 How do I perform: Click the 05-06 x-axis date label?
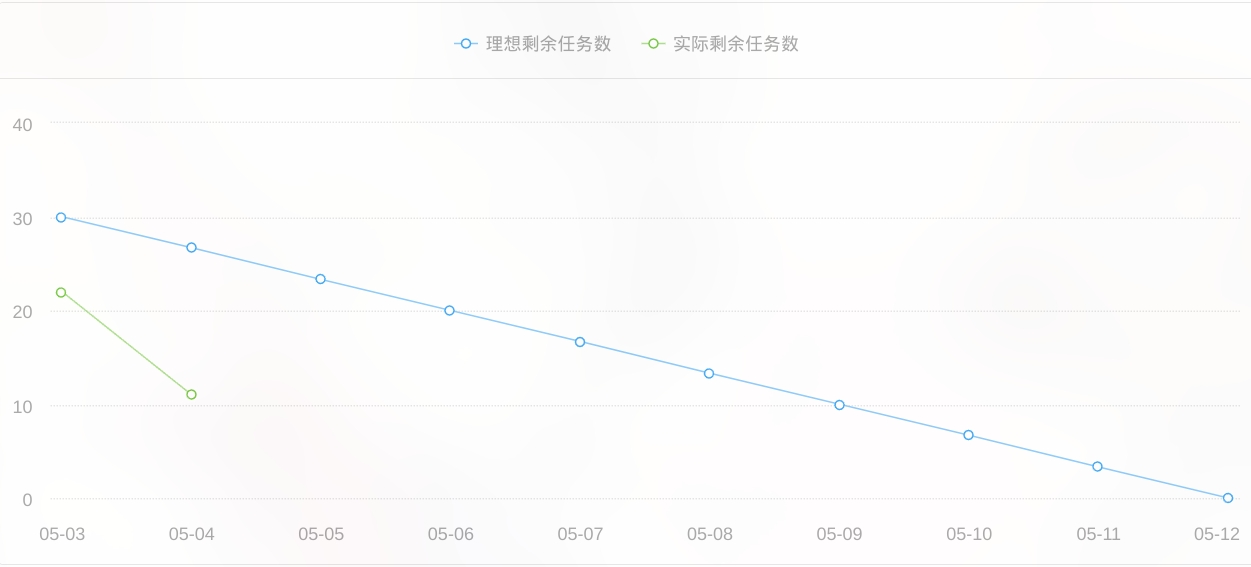[450, 534]
